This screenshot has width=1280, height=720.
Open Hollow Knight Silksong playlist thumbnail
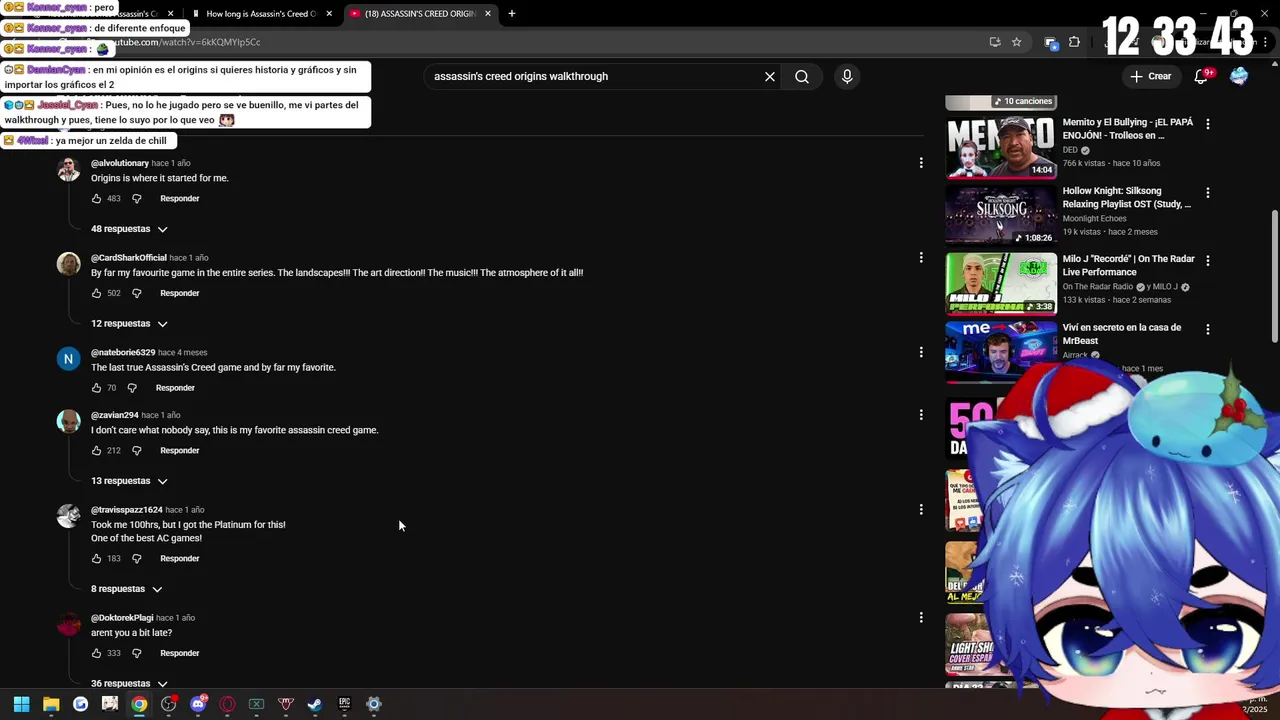[x=1001, y=215]
